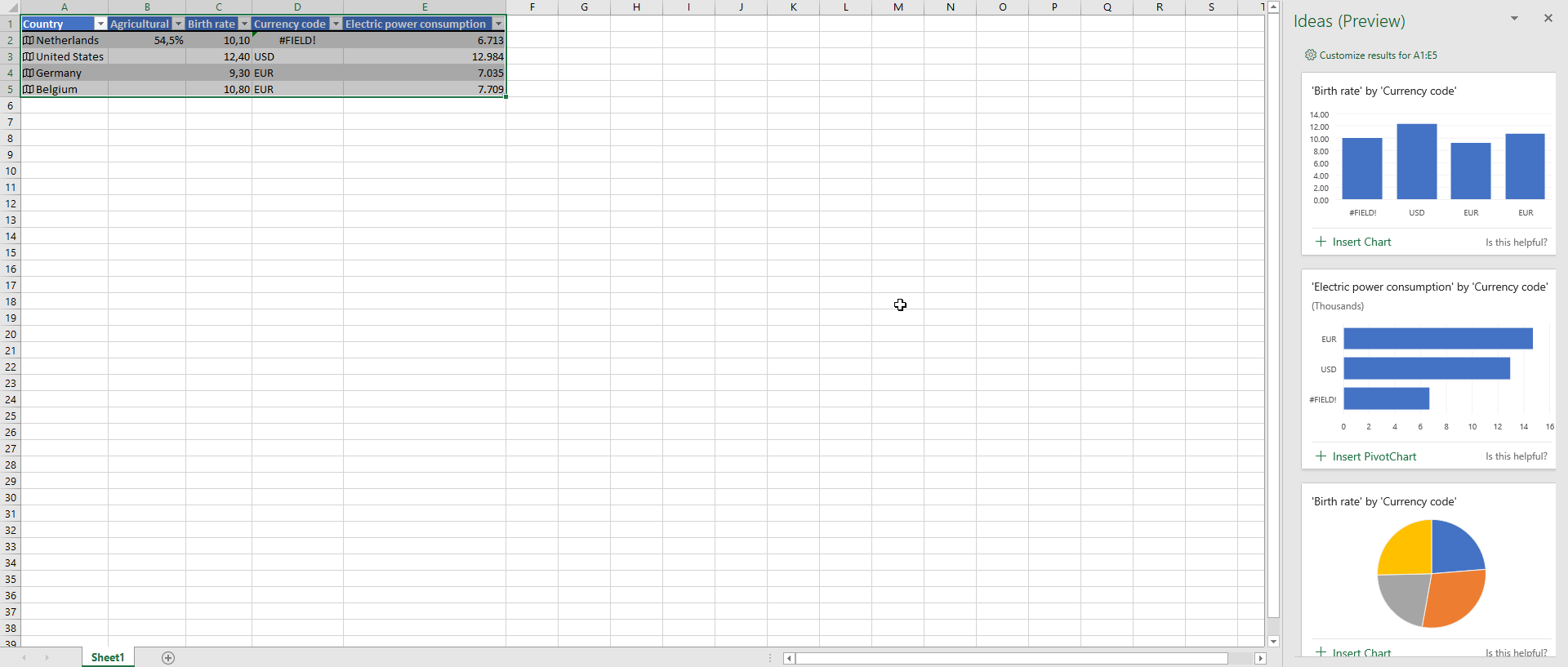
Task: Click the vertical scroll down arrow
Action: coord(1273,642)
